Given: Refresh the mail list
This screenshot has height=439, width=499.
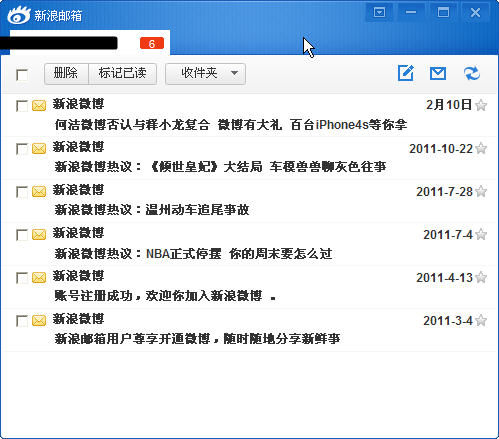Looking at the screenshot, I should [x=472, y=73].
